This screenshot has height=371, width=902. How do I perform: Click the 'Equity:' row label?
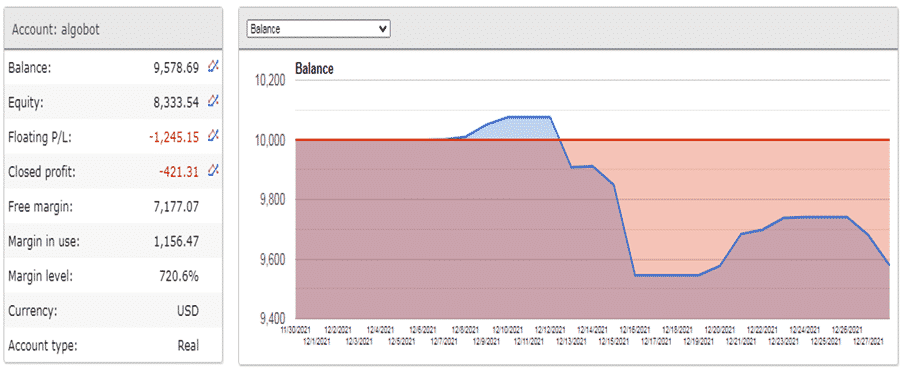click(x=26, y=102)
